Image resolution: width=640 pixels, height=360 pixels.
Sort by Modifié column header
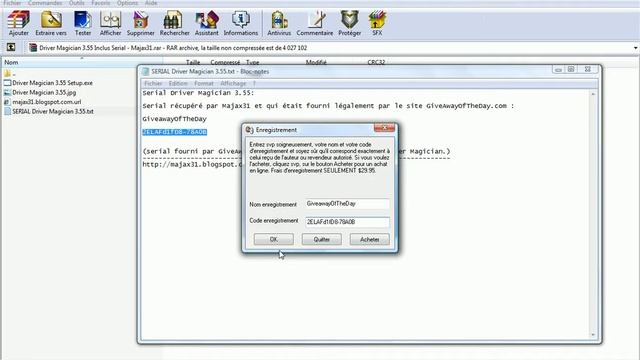click(316, 62)
